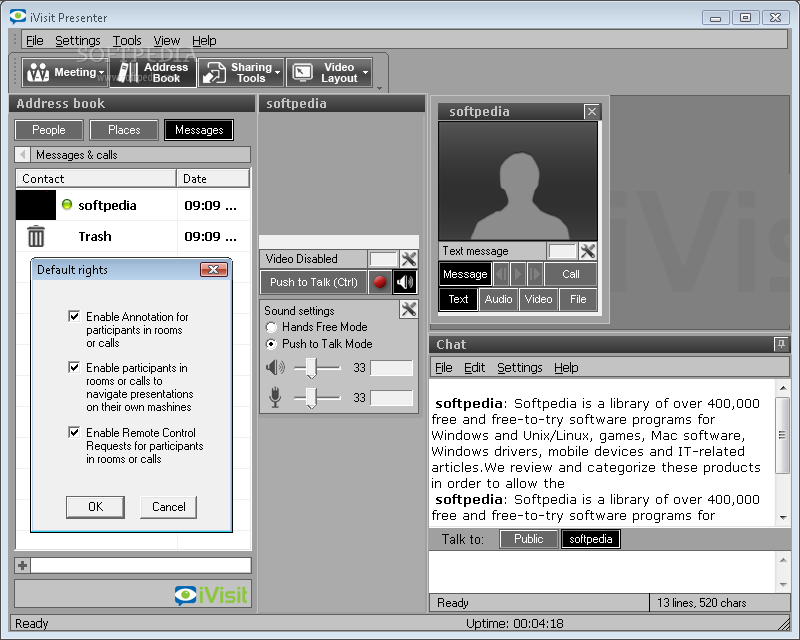800x640 pixels.
Task: Select the Video message type tab
Action: 538,299
